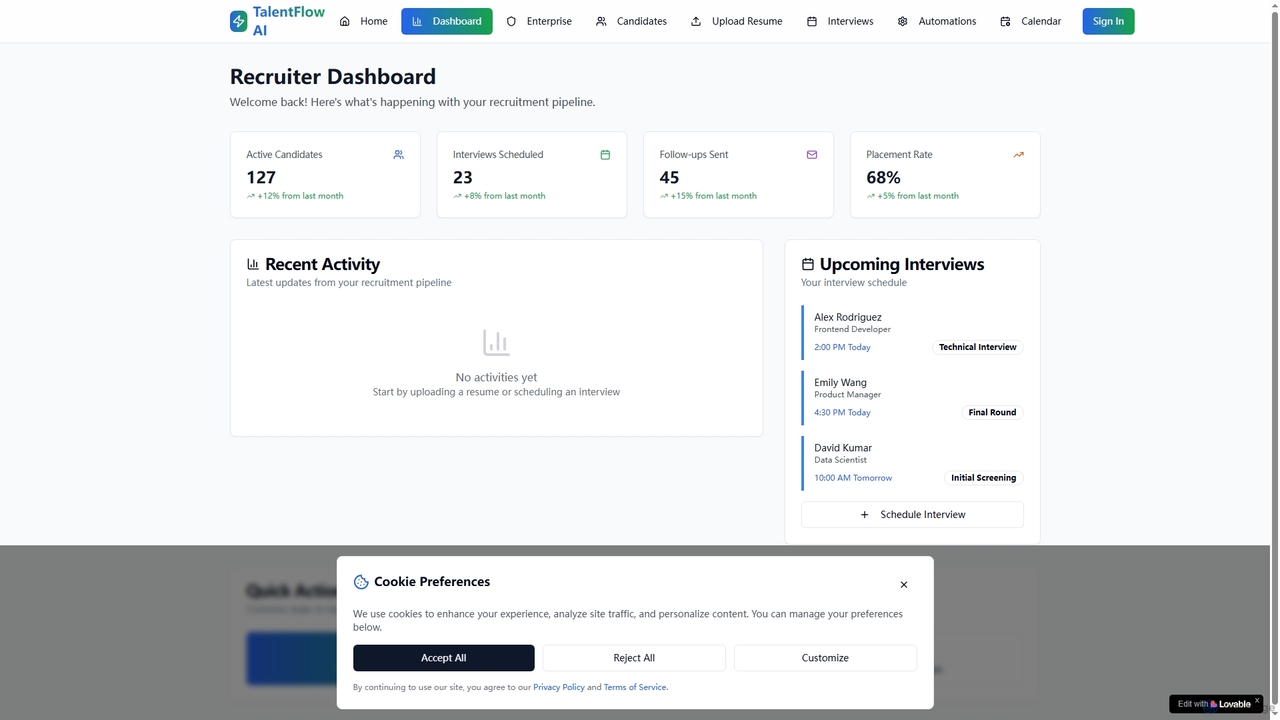Click the Calendar nav icon
This screenshot has height=720, width=1280.
point(1006,21)
